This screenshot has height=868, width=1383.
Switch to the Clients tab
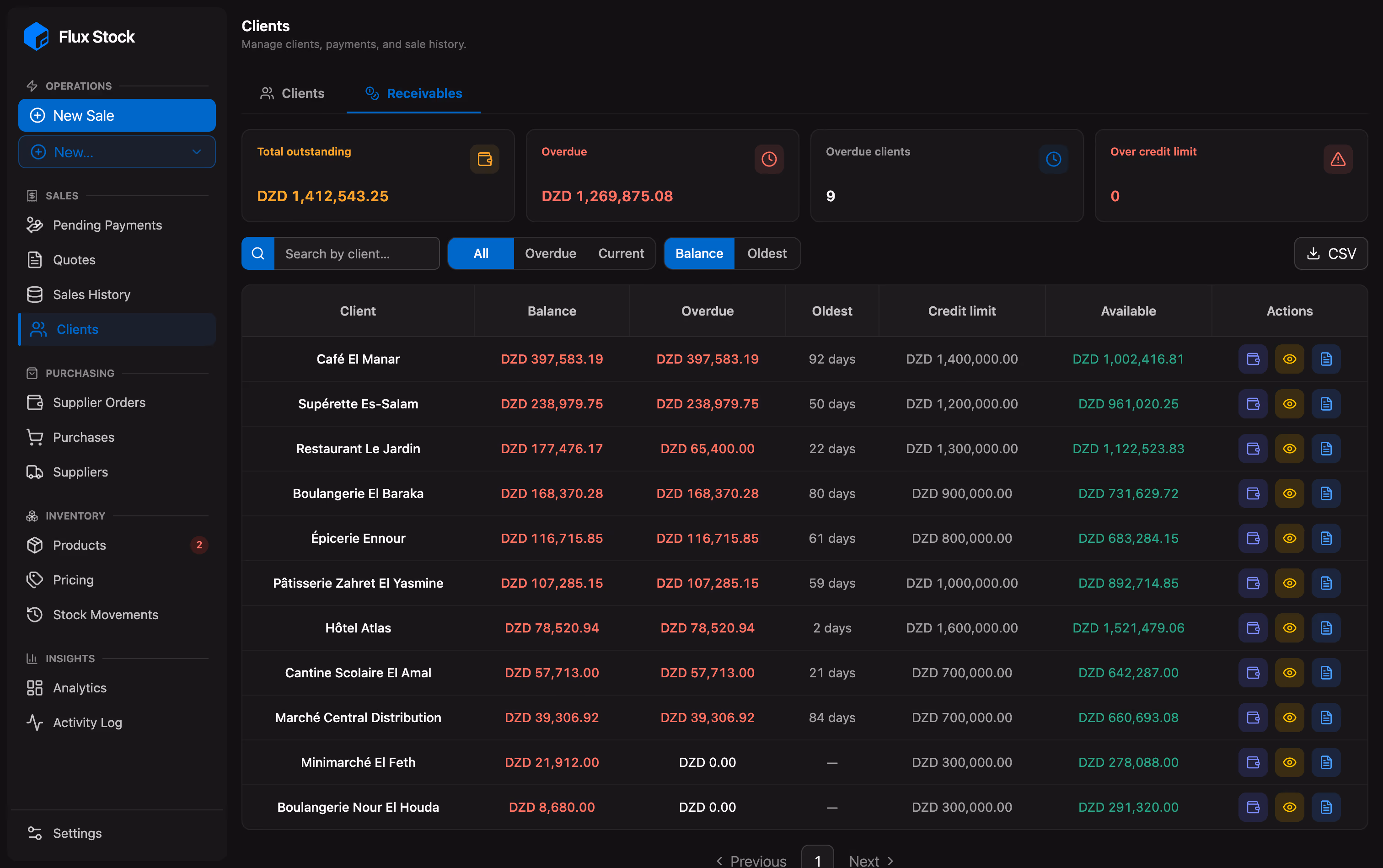(292, 93)
